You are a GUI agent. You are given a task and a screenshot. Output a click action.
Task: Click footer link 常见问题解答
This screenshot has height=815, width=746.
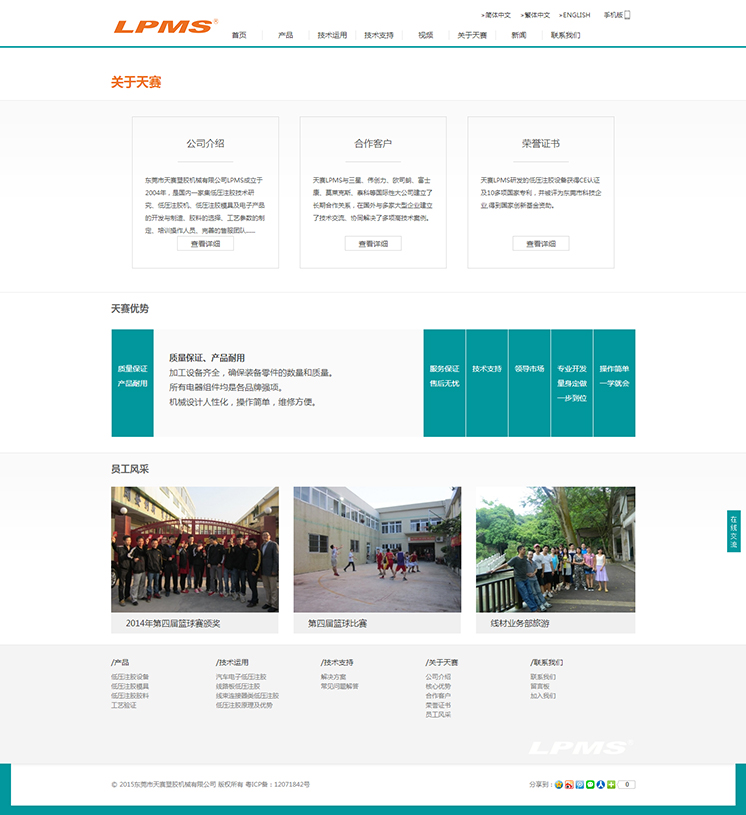tap(339, 686)
